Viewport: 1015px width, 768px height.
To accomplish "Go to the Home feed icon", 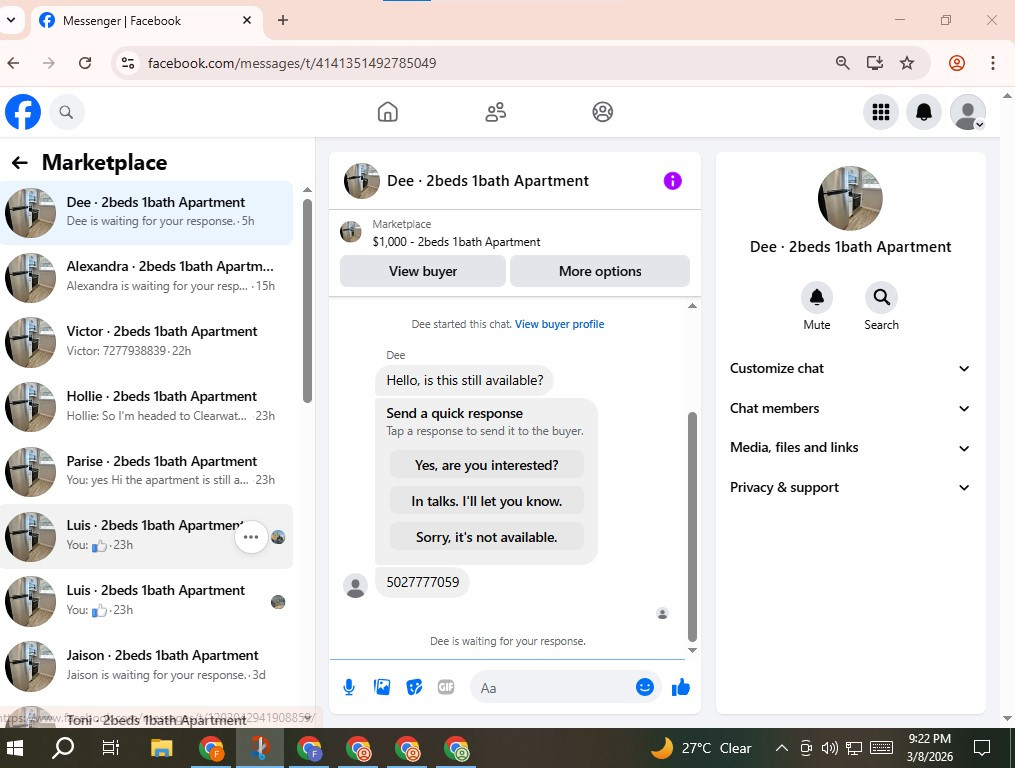I will pos(388,112).
